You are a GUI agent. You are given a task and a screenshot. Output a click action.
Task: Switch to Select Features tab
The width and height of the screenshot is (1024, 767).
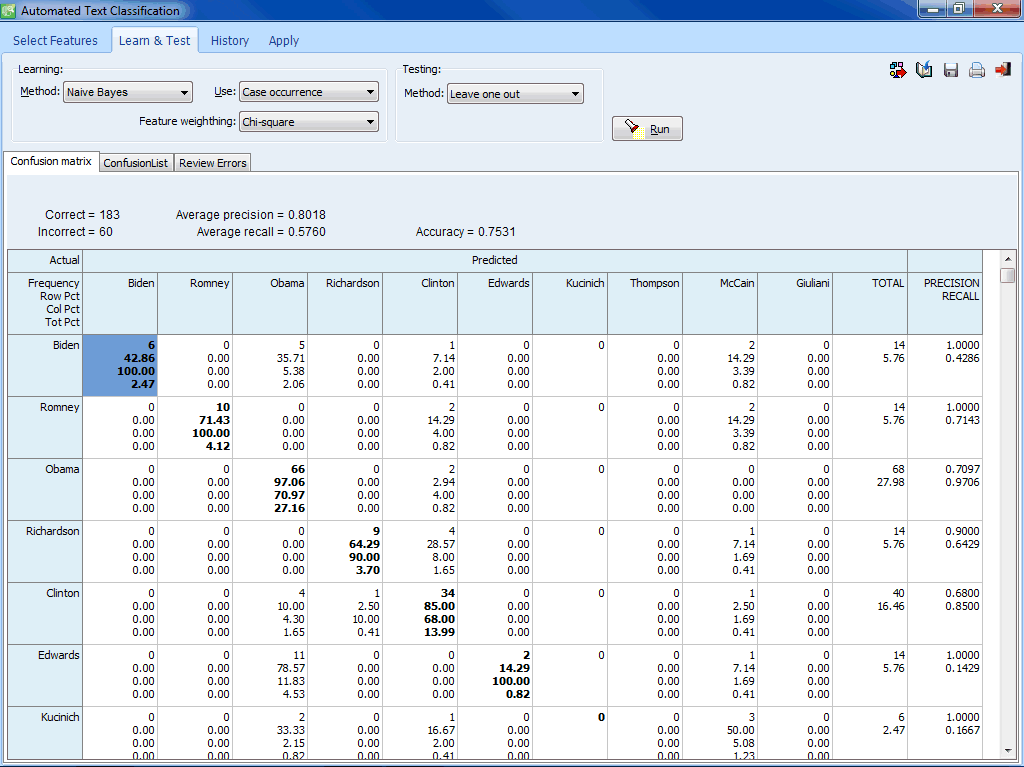55,41
